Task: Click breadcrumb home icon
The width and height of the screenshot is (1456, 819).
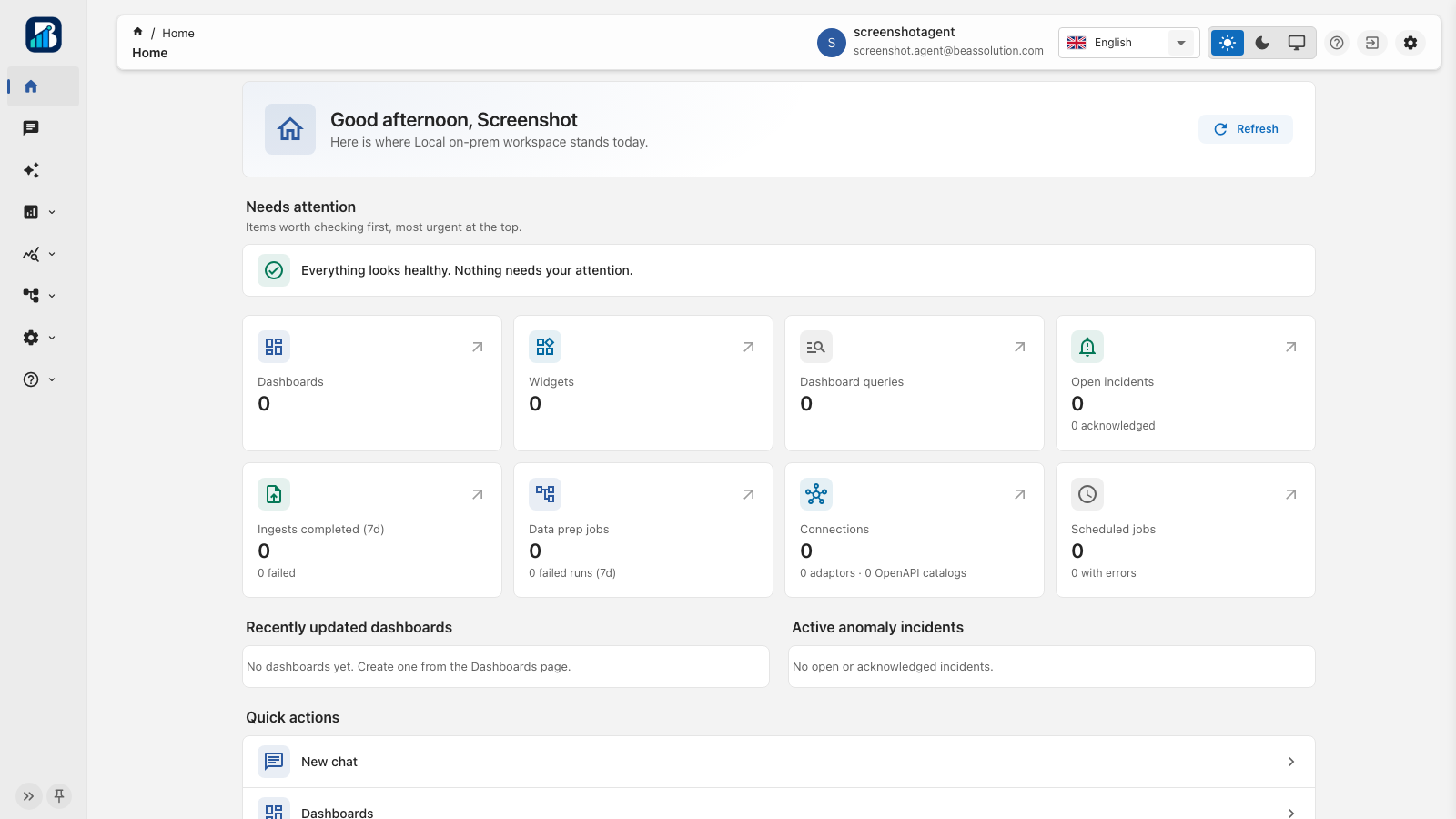Action: pos(138,32)
